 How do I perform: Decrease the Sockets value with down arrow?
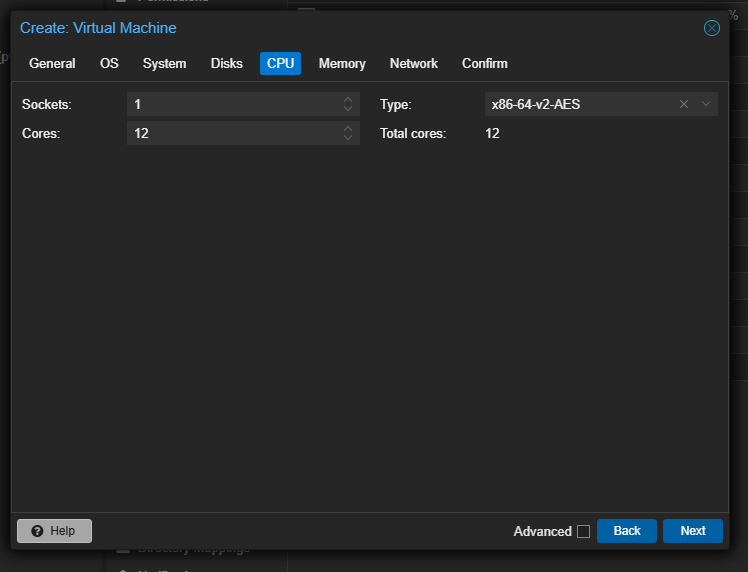click(x=348, y=109)
